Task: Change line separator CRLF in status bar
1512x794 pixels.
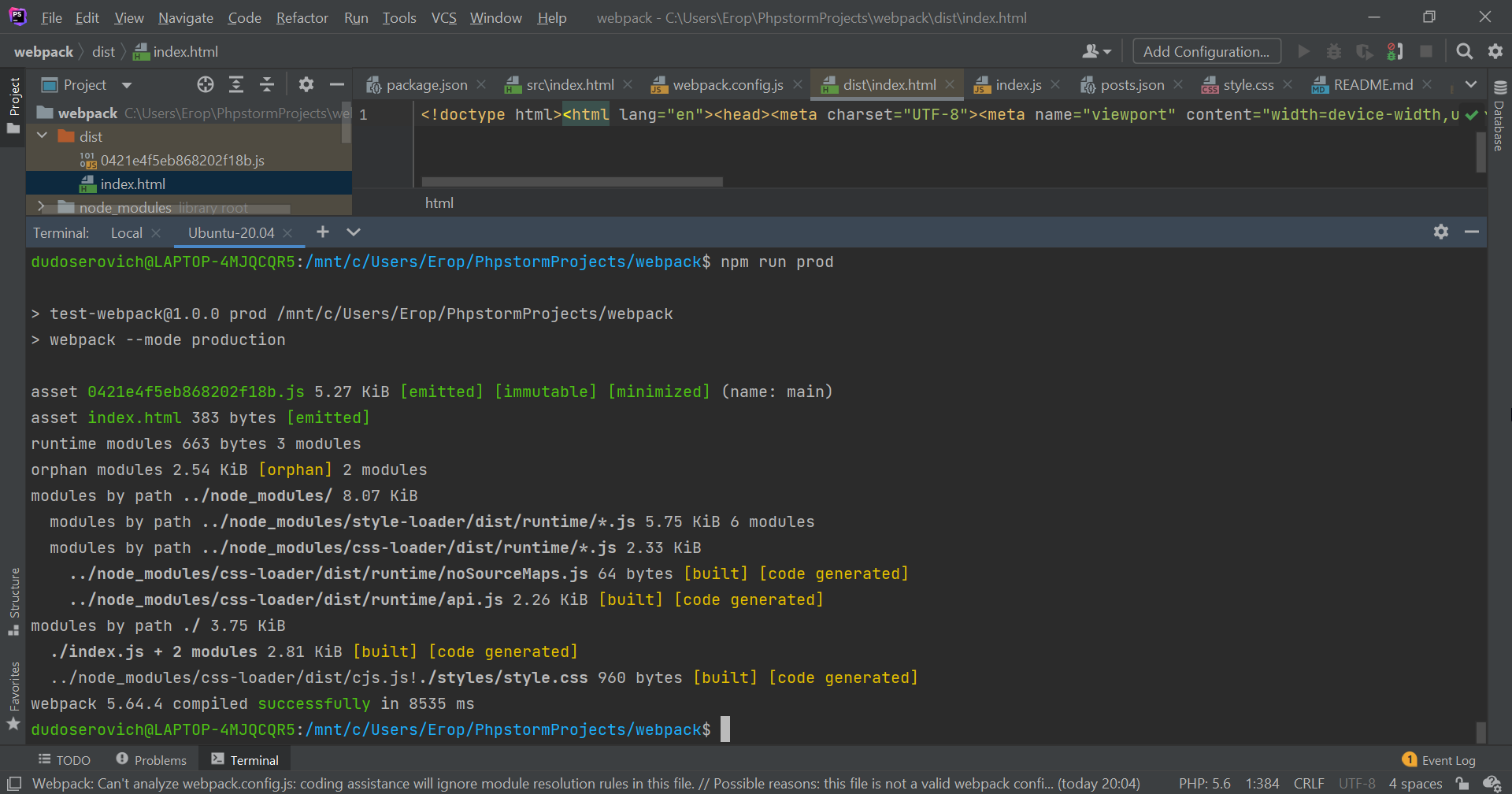Action: pos(1309,784)
